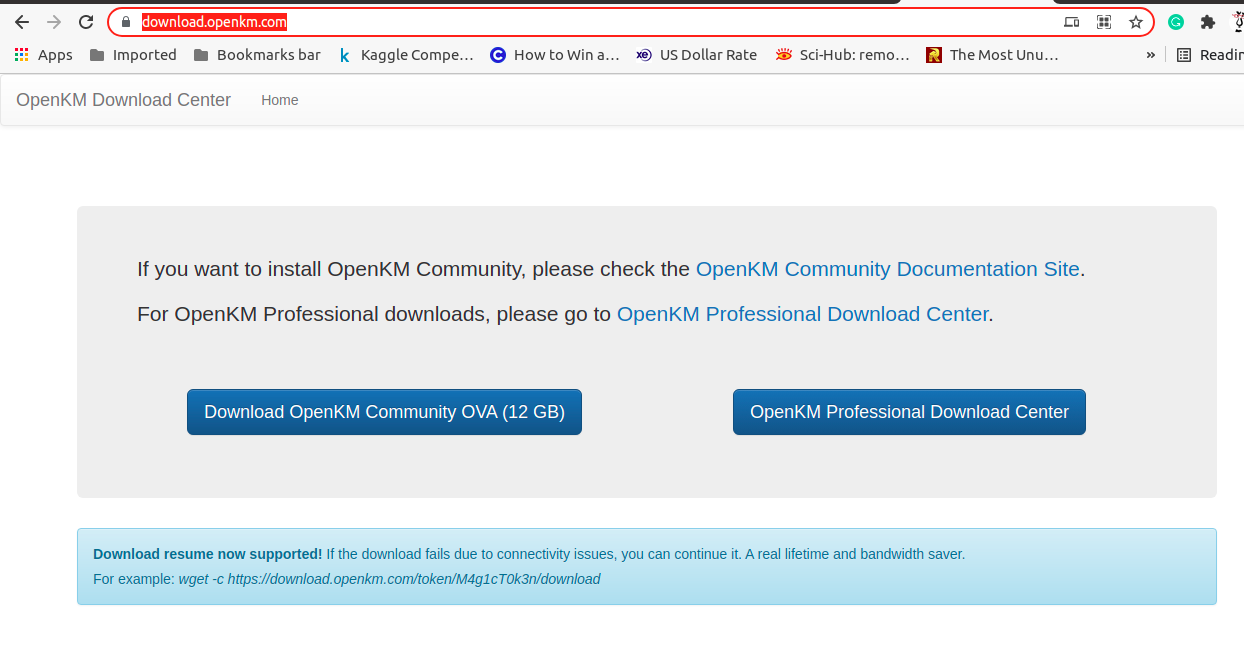Click the browser reload button

pos(85,21)
